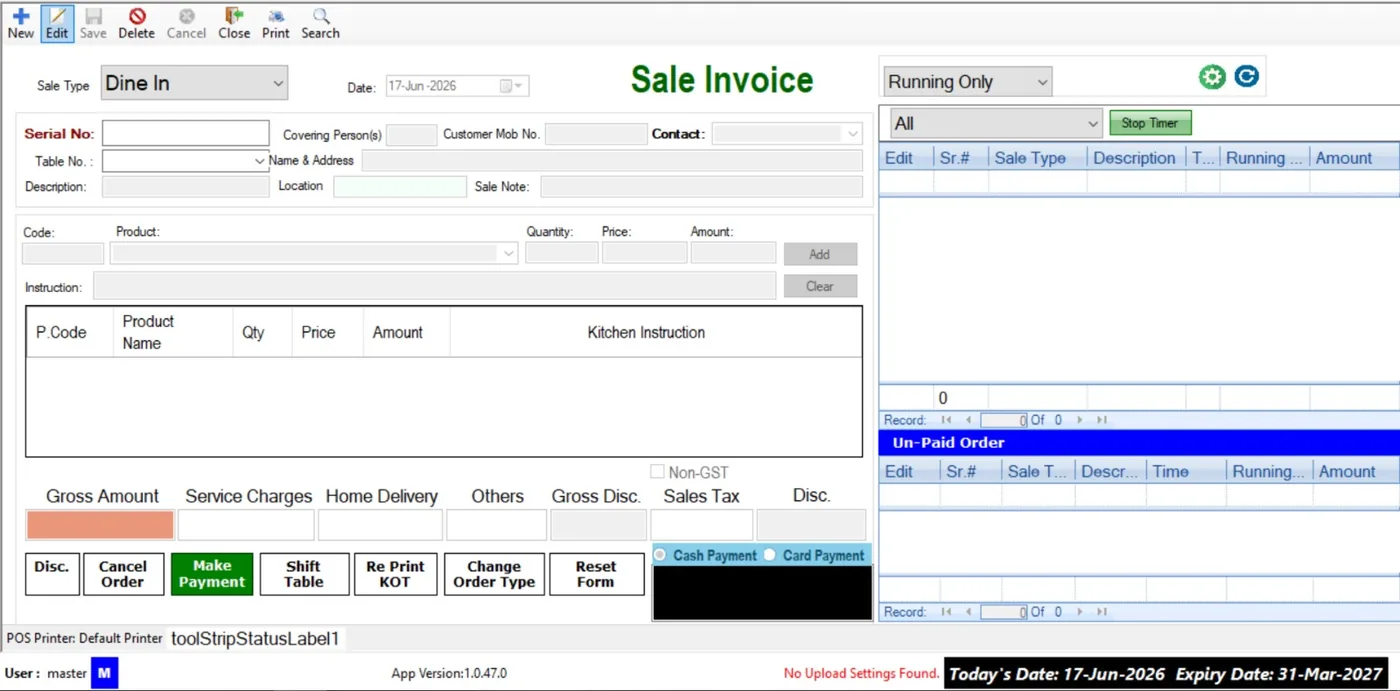Click the Print toolbar icon

276,23
